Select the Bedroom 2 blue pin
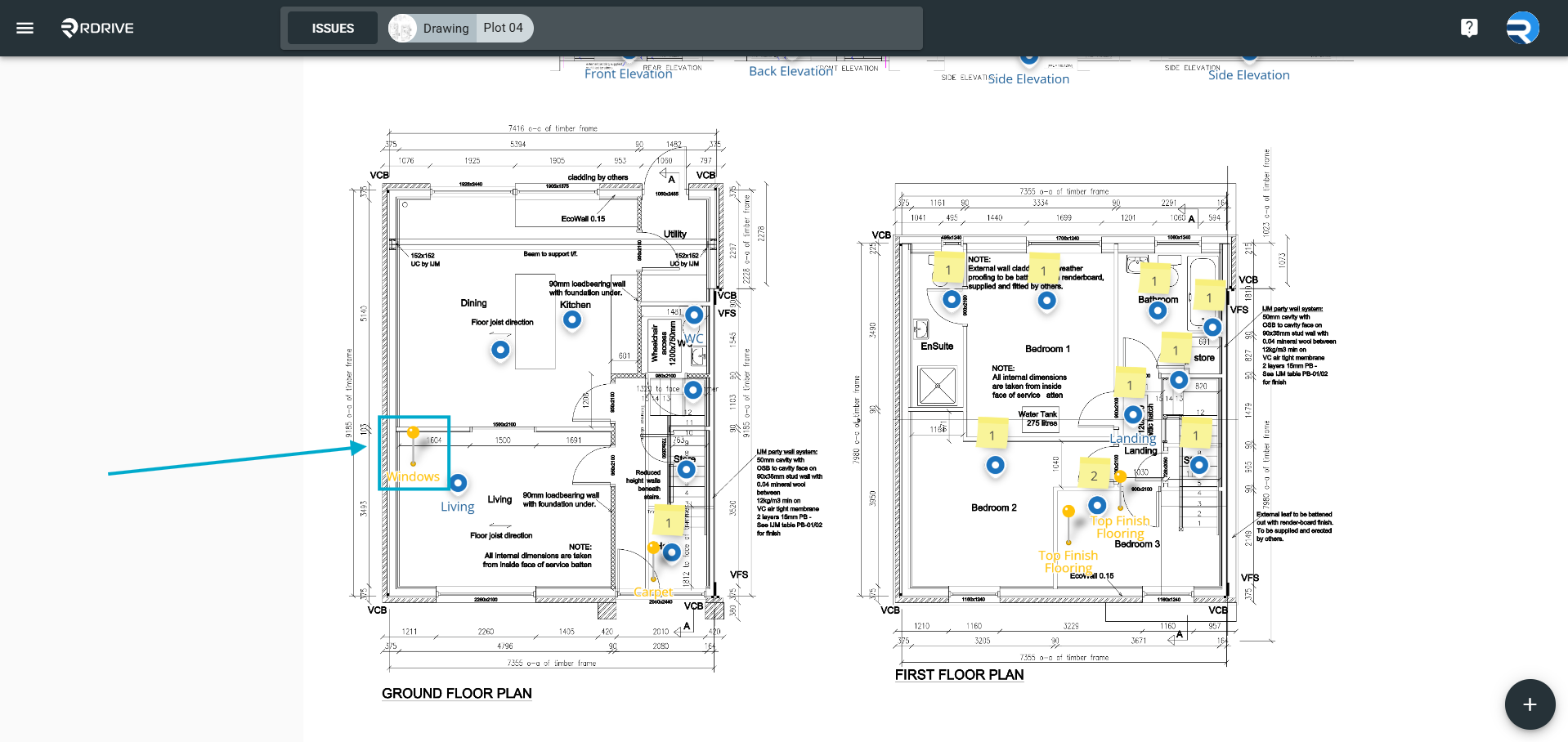Image resolution: width=1568 pixels, height=742 pixels. 995,465
